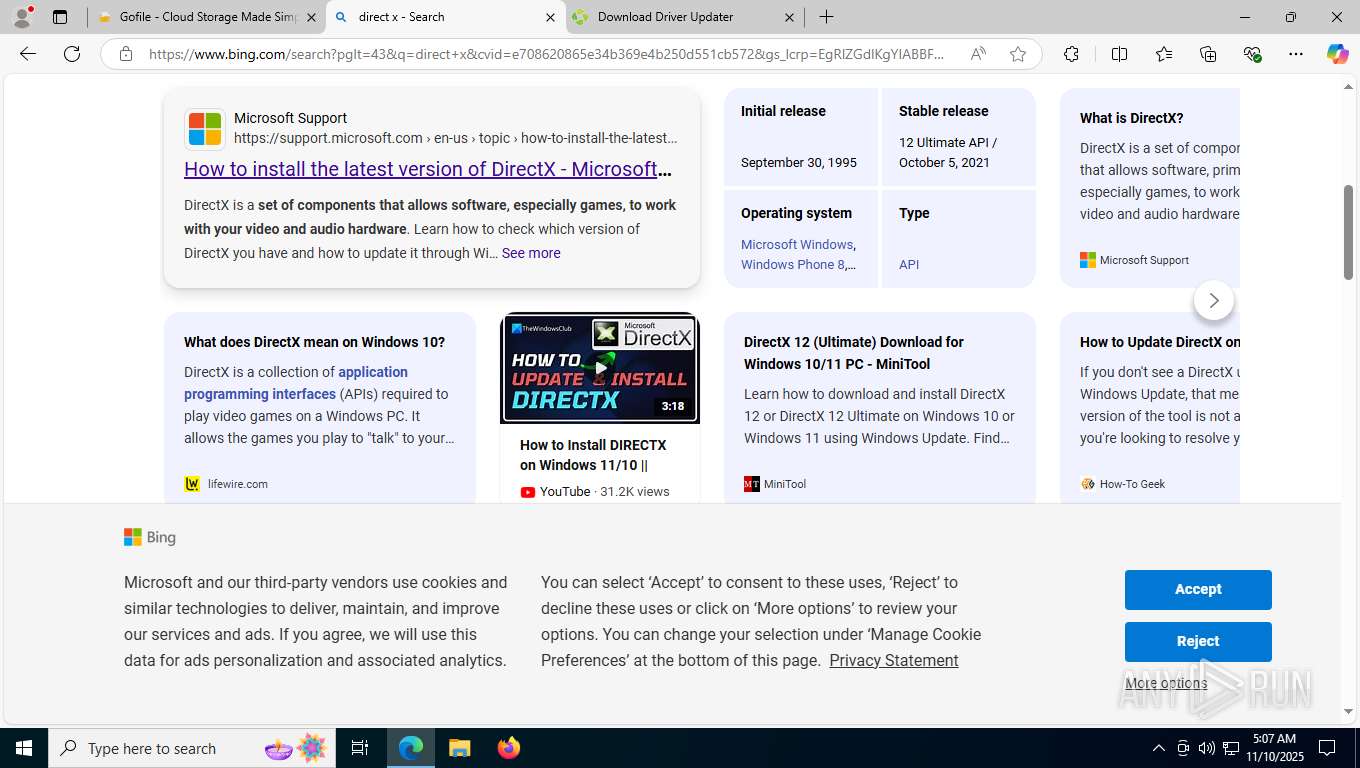Click the Microsoft Support logo icon
This screenshot has height=768, width=1360.
[x=204, y=129]
